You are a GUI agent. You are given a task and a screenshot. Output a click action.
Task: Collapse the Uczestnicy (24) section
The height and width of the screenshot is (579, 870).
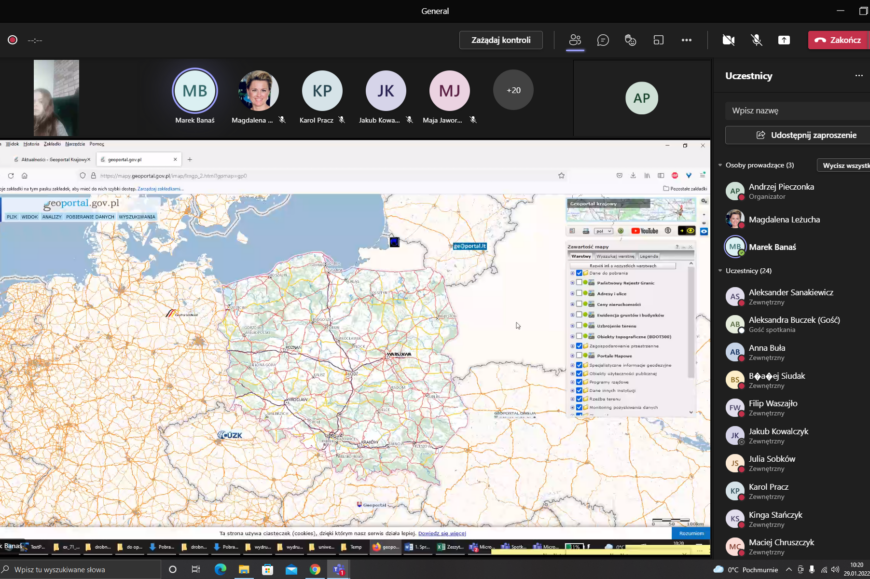(720, 271)
